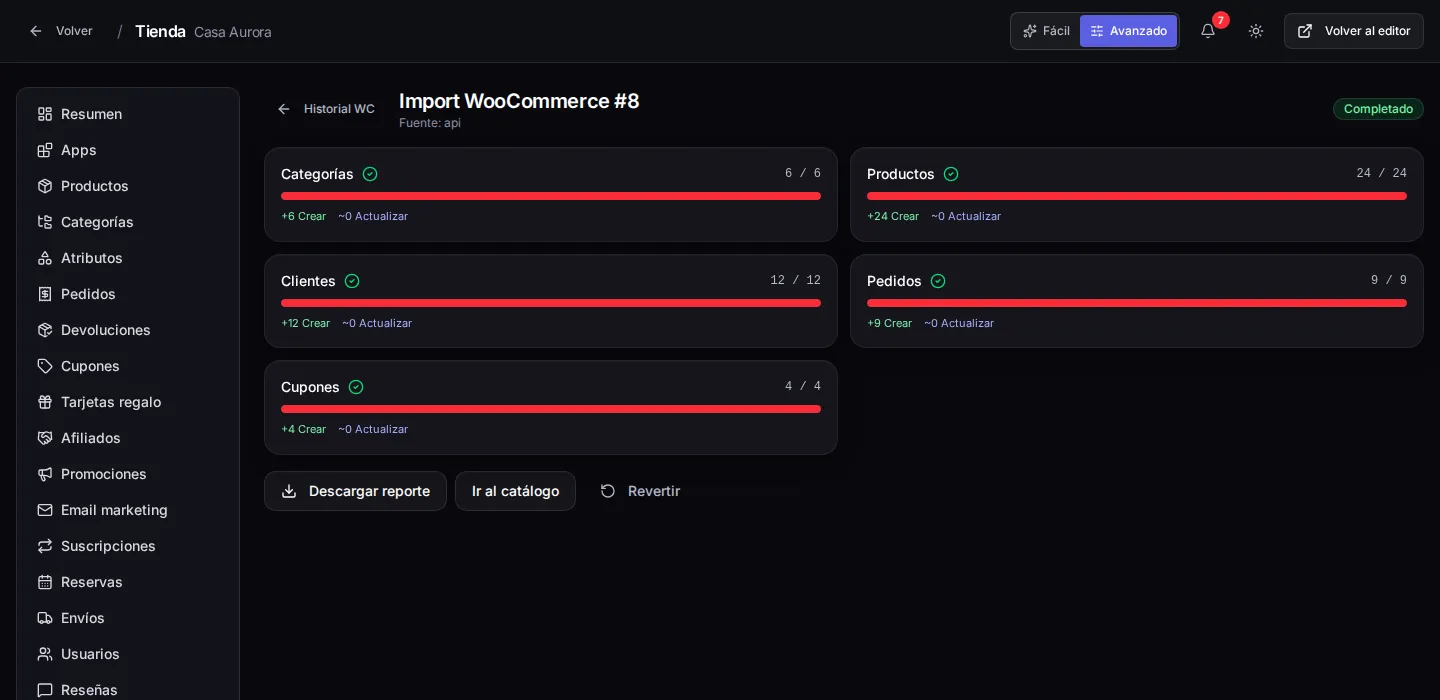Click the Email marketing envelope icon

click(x=45, y=510)
